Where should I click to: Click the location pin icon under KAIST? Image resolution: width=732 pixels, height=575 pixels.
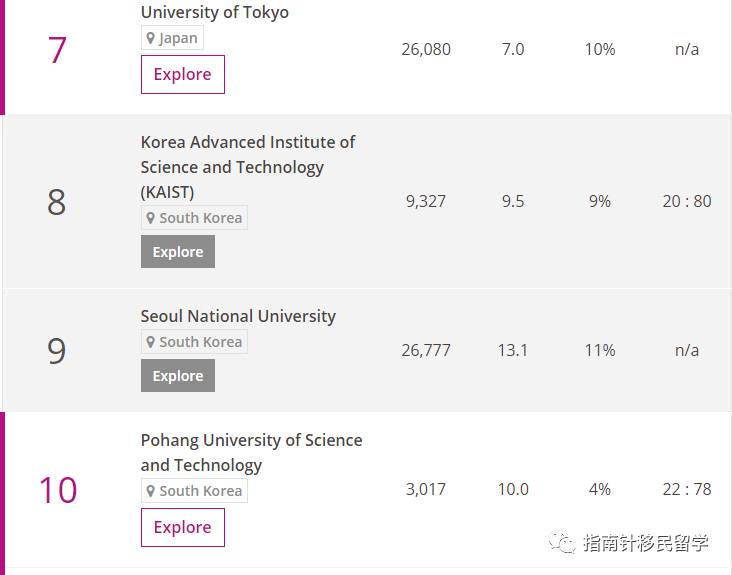tap(151, 218)
